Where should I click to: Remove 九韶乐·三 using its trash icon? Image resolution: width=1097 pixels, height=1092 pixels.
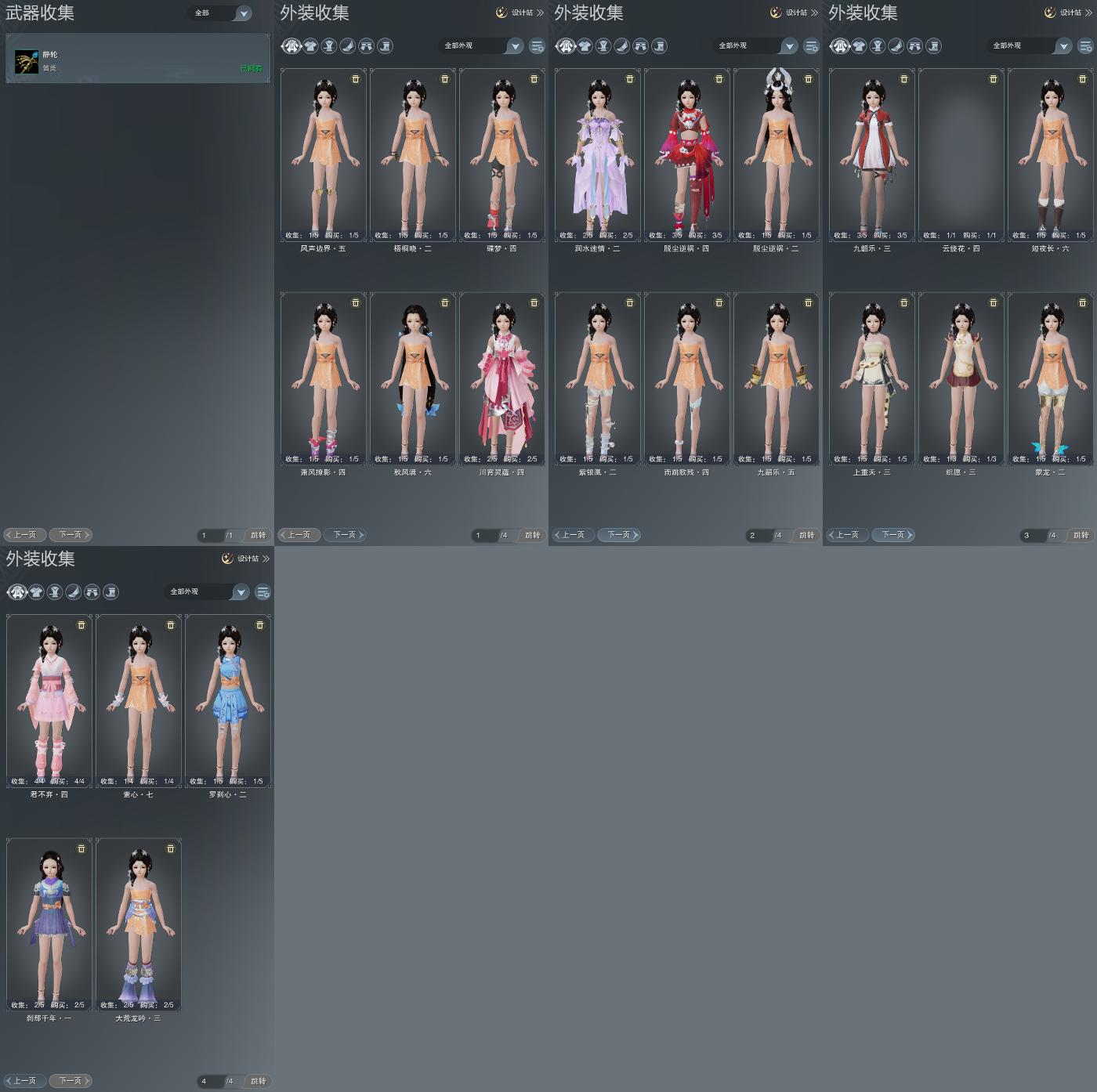904,79
